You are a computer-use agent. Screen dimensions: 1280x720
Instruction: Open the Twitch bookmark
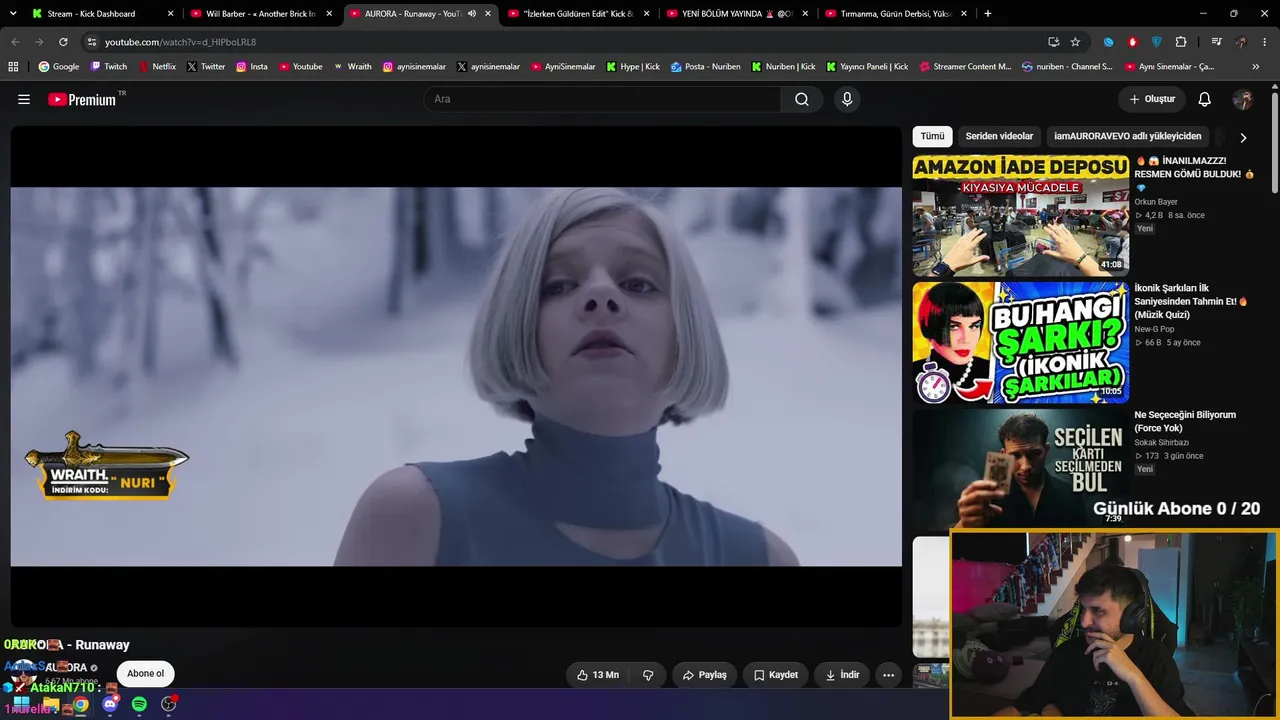coord(109,67)
